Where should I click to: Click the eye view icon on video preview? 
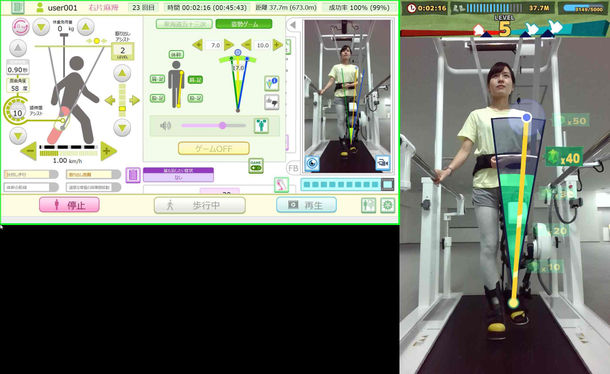312,163
